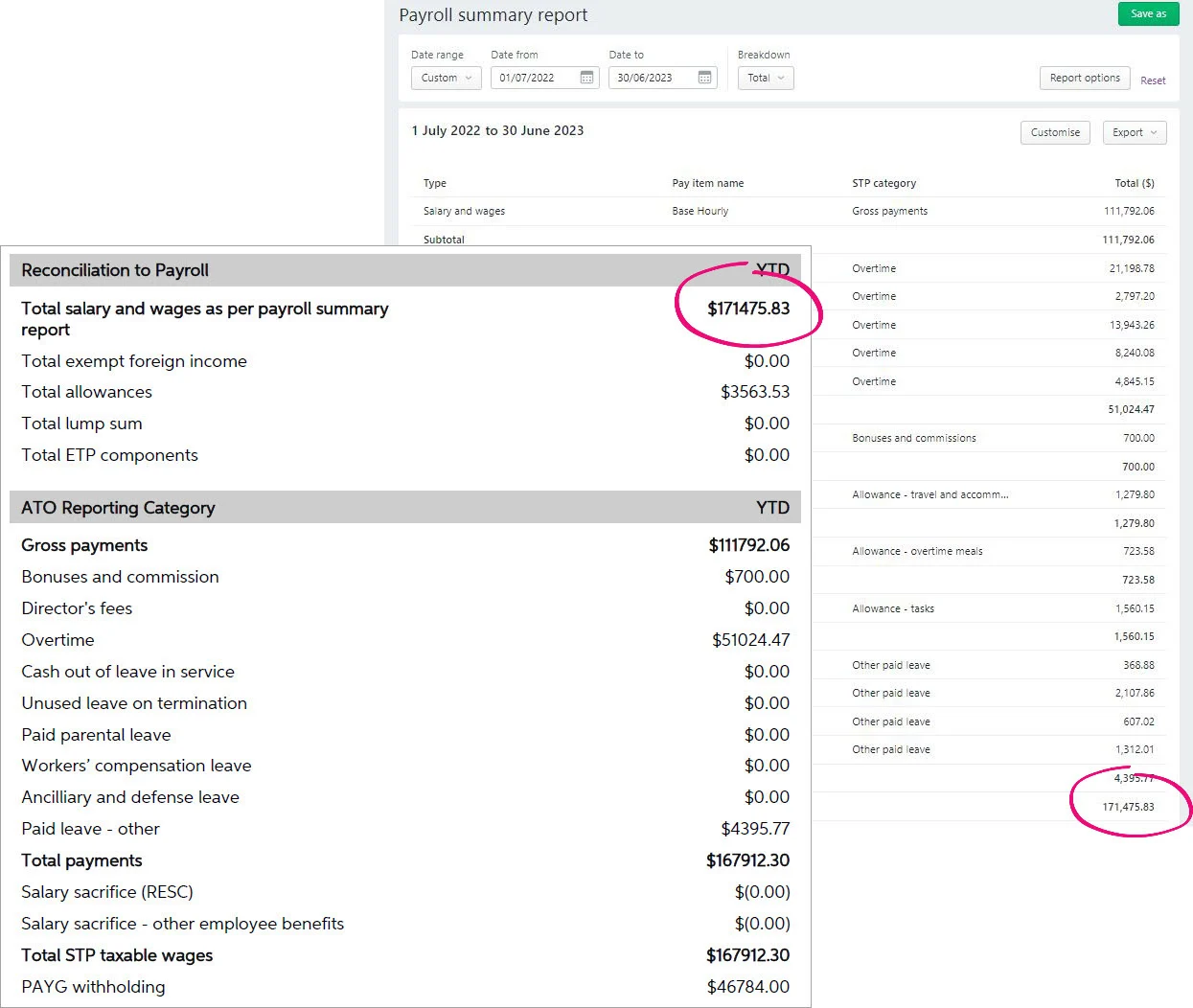The height and width of the screenshot is (1008, 1193).
Task: Select the Type column header
Action: 434,183
